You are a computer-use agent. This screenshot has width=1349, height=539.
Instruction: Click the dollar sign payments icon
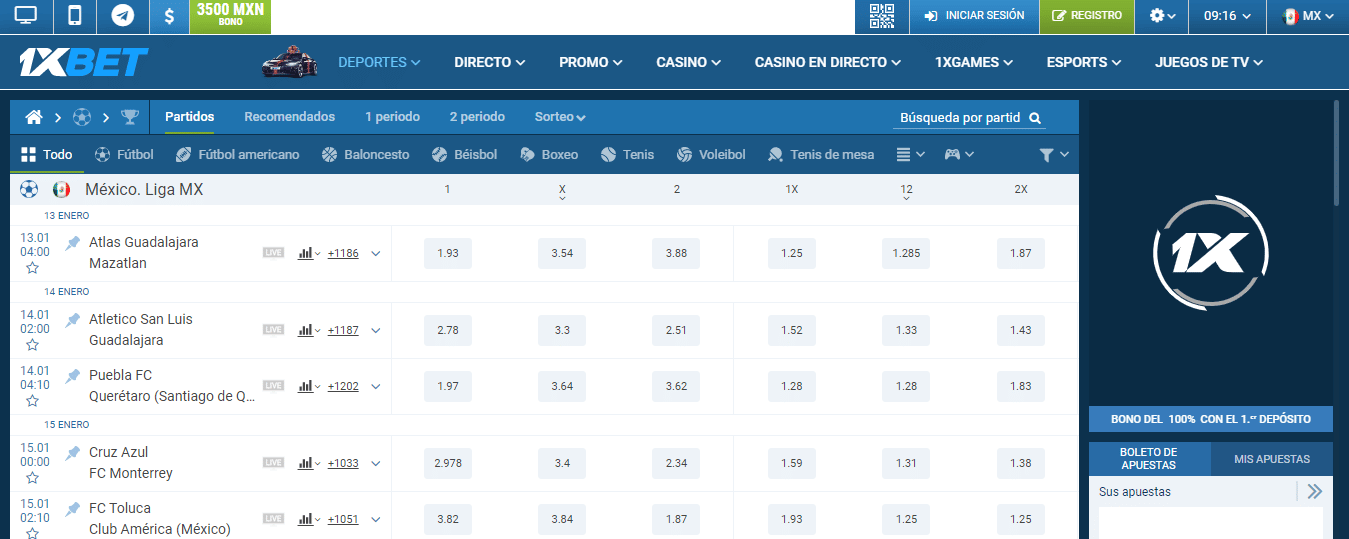170,16
